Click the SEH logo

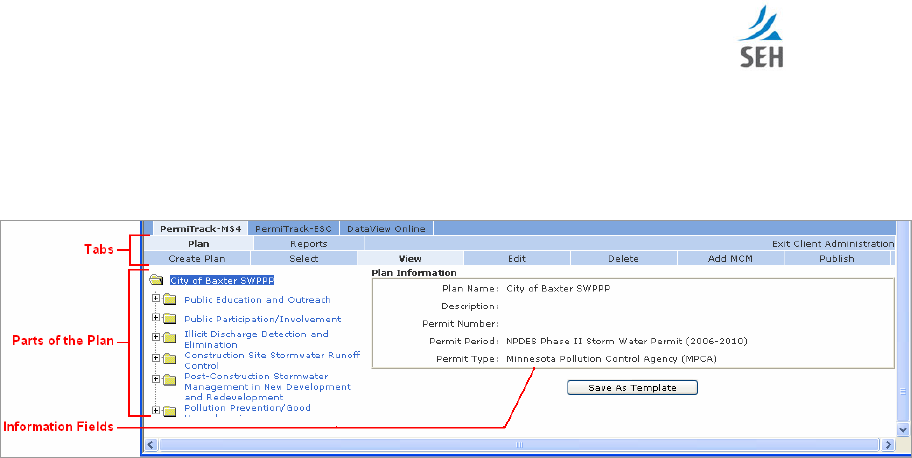(x=761, y=36)
